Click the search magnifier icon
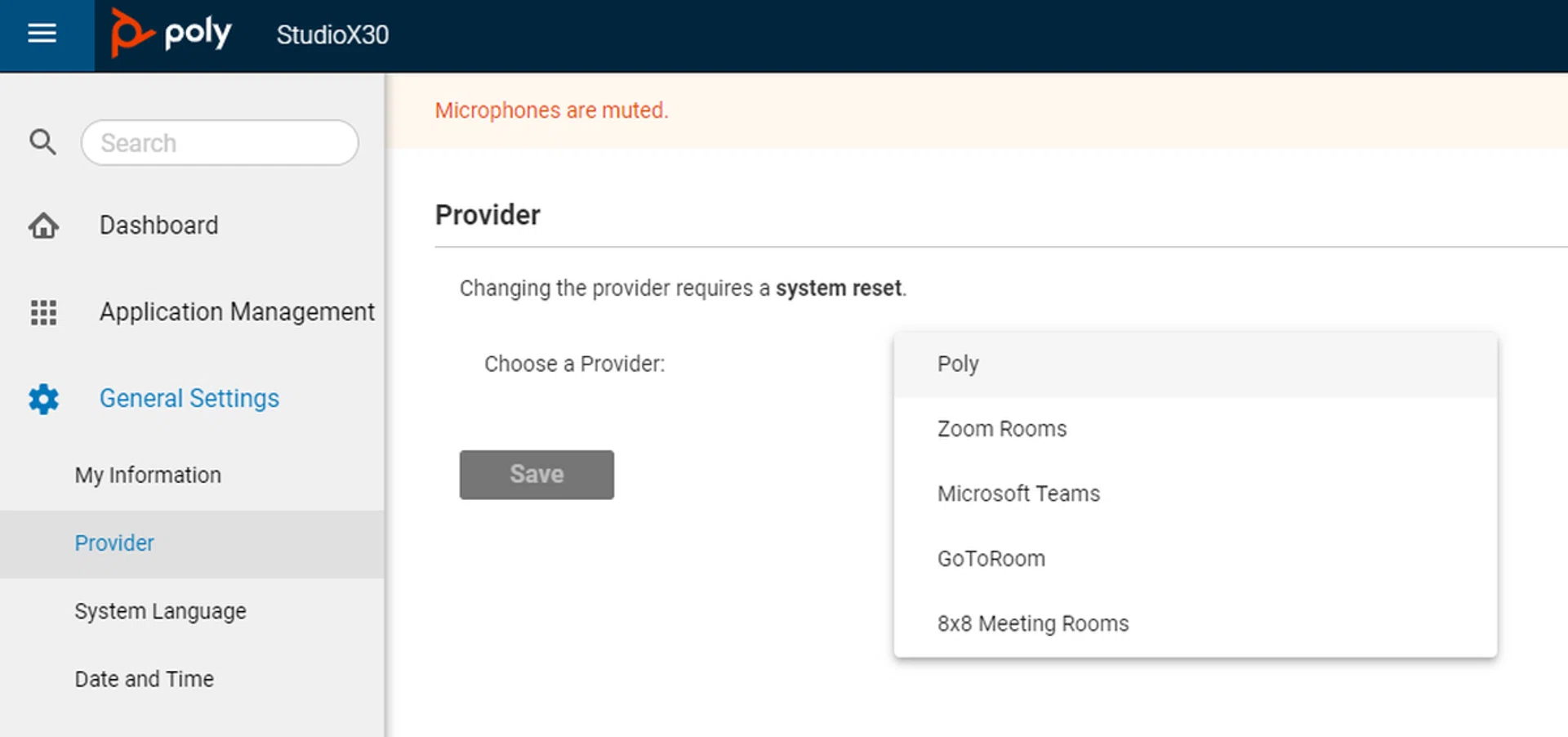The height and width of the screenshot is (737, 1568). (x=42, y=142)
